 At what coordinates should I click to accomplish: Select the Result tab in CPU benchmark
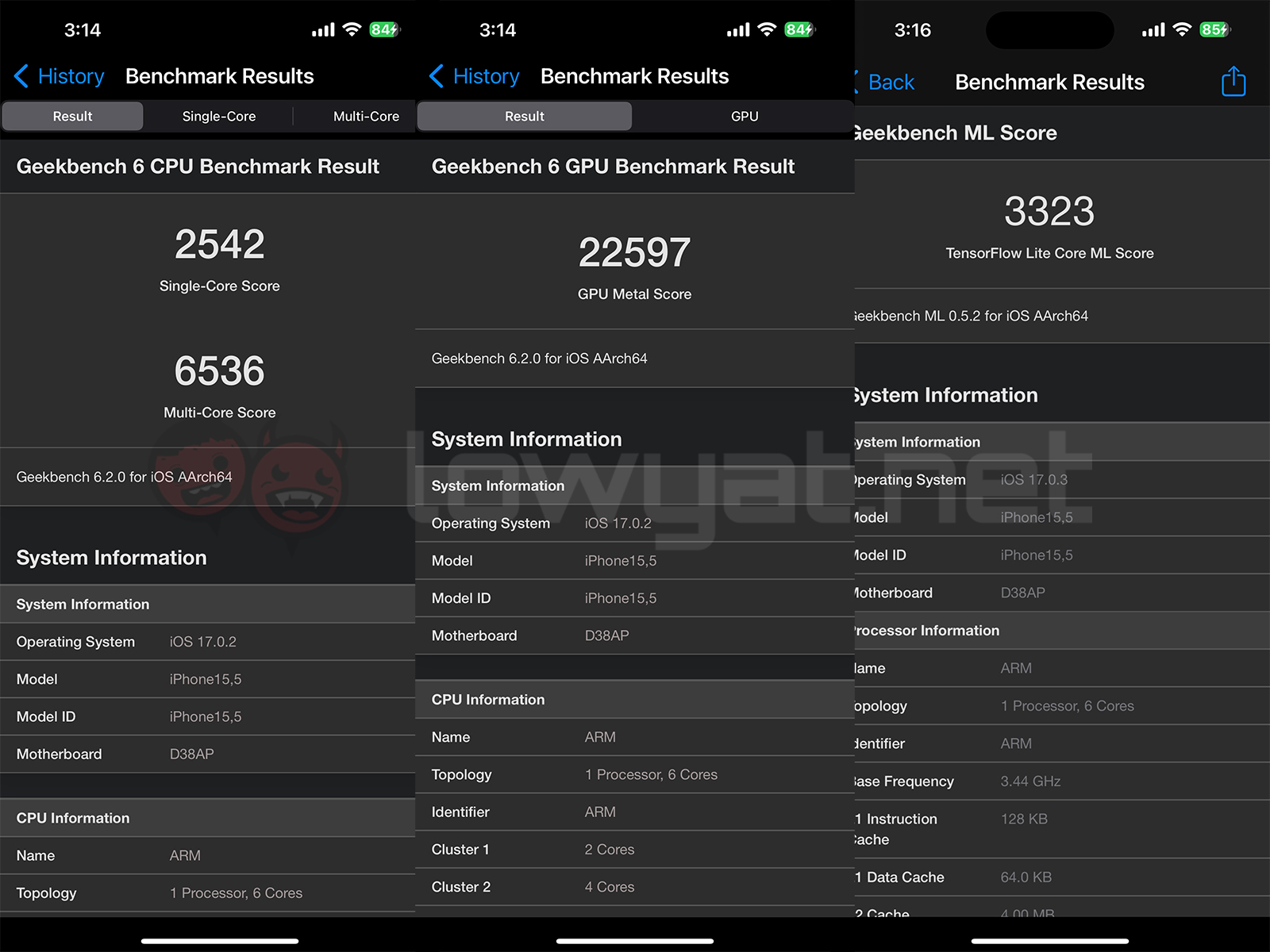click(x=72, y=116)
